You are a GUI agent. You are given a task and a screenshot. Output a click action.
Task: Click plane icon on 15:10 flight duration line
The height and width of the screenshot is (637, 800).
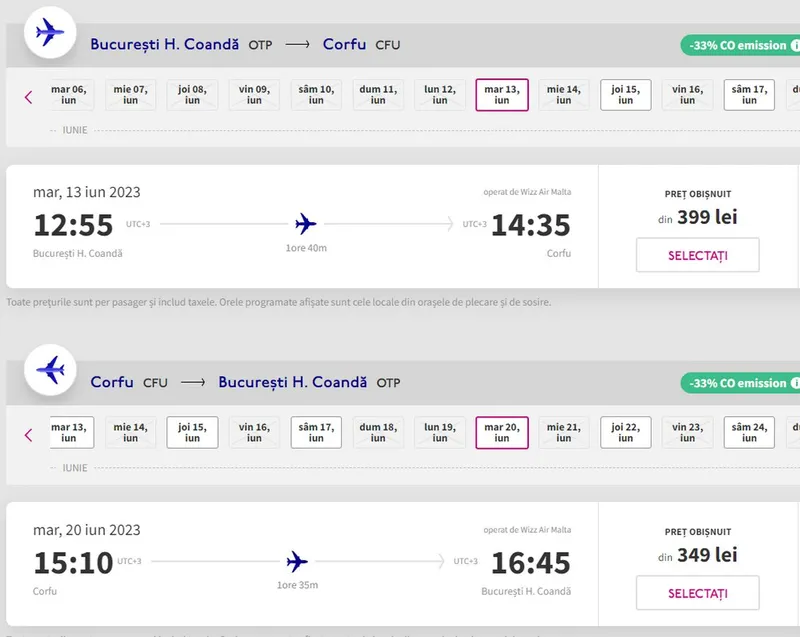pos(297,562)
